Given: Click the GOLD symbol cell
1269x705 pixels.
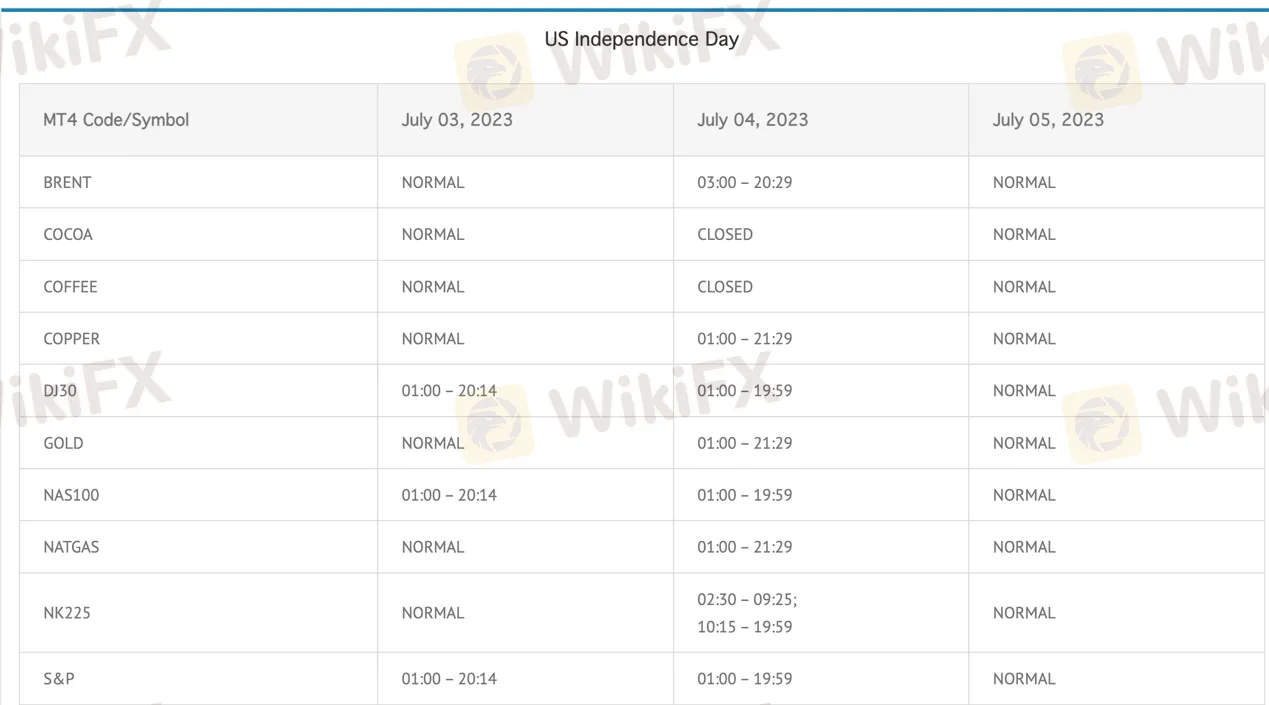Looking at the screenshot, I should tap(63, 443).
